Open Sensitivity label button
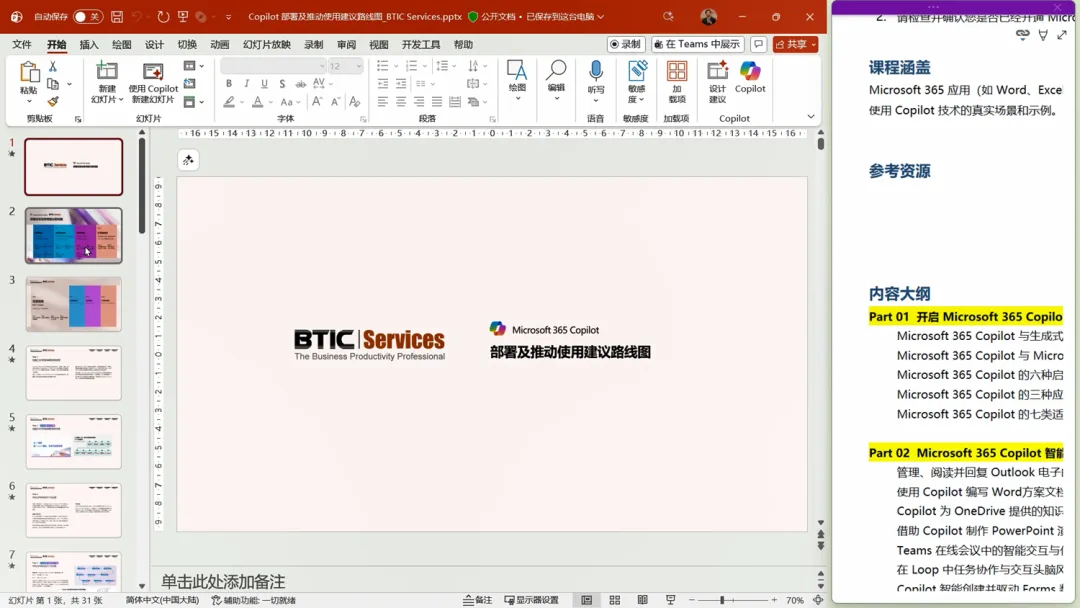1080x608 pixels. coord(636,81)
